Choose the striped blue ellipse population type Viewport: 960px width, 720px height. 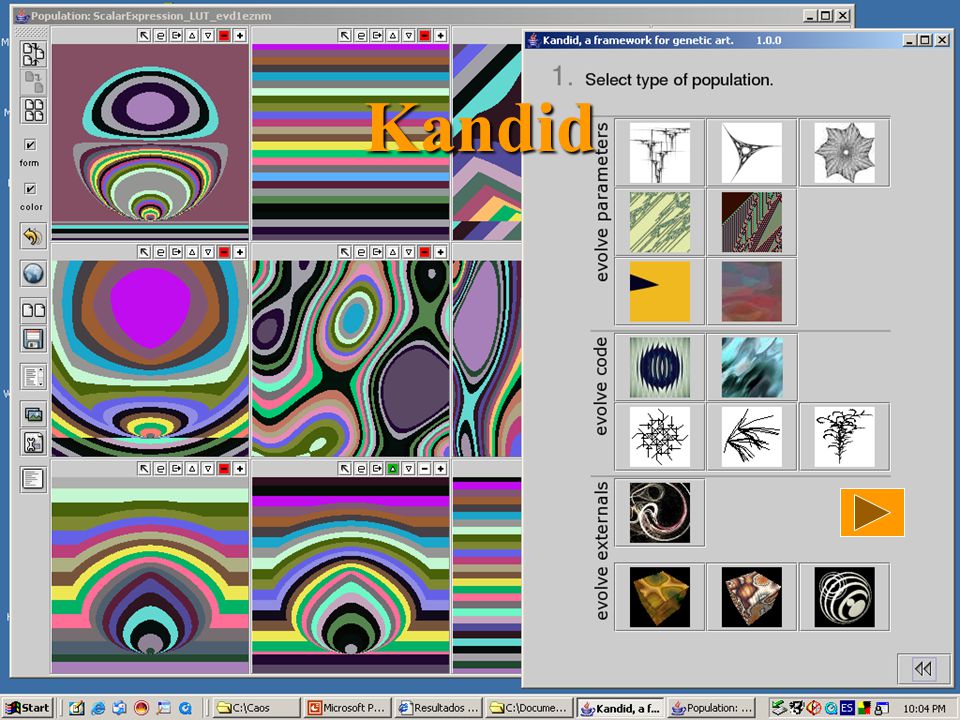(659, 367)
